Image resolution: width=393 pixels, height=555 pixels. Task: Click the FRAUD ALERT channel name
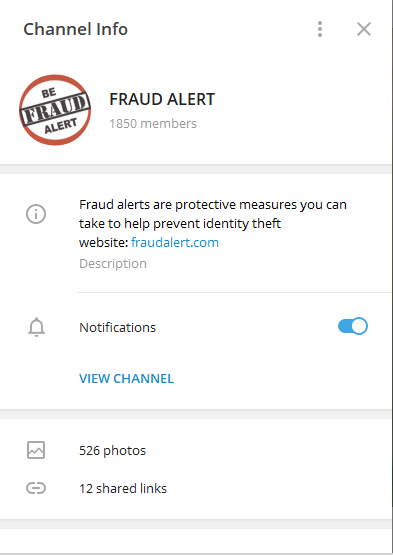162,99
